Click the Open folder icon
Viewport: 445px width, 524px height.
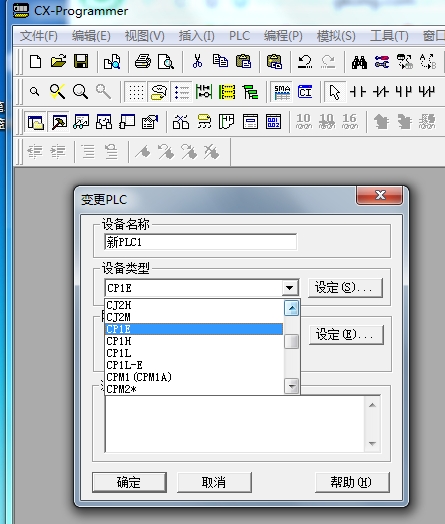[58, 62]
